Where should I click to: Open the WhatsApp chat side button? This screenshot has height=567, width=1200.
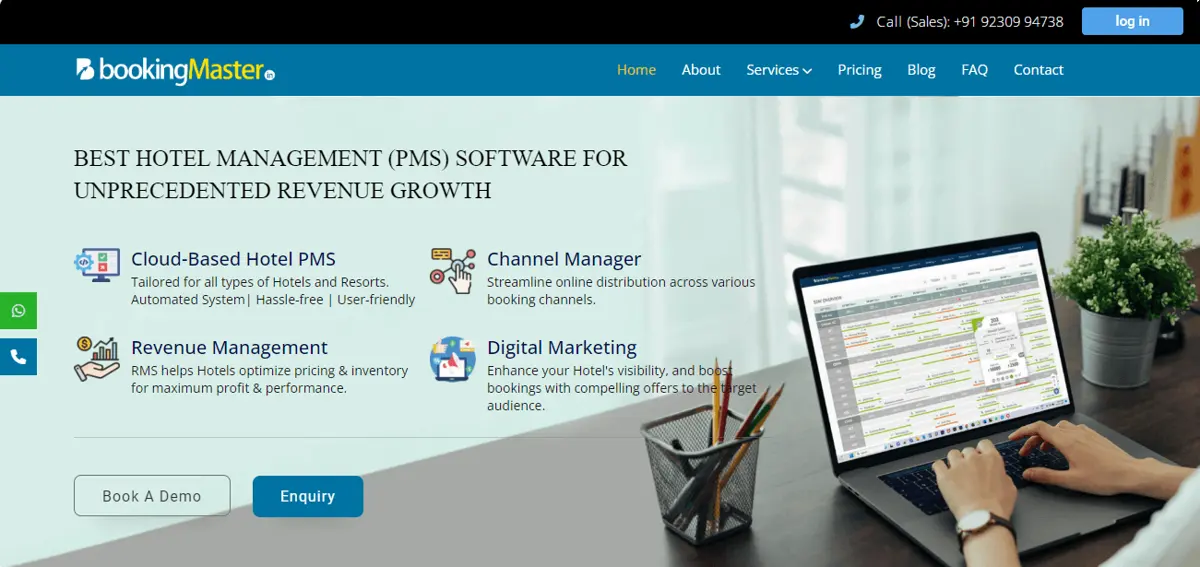coord(18,311)
